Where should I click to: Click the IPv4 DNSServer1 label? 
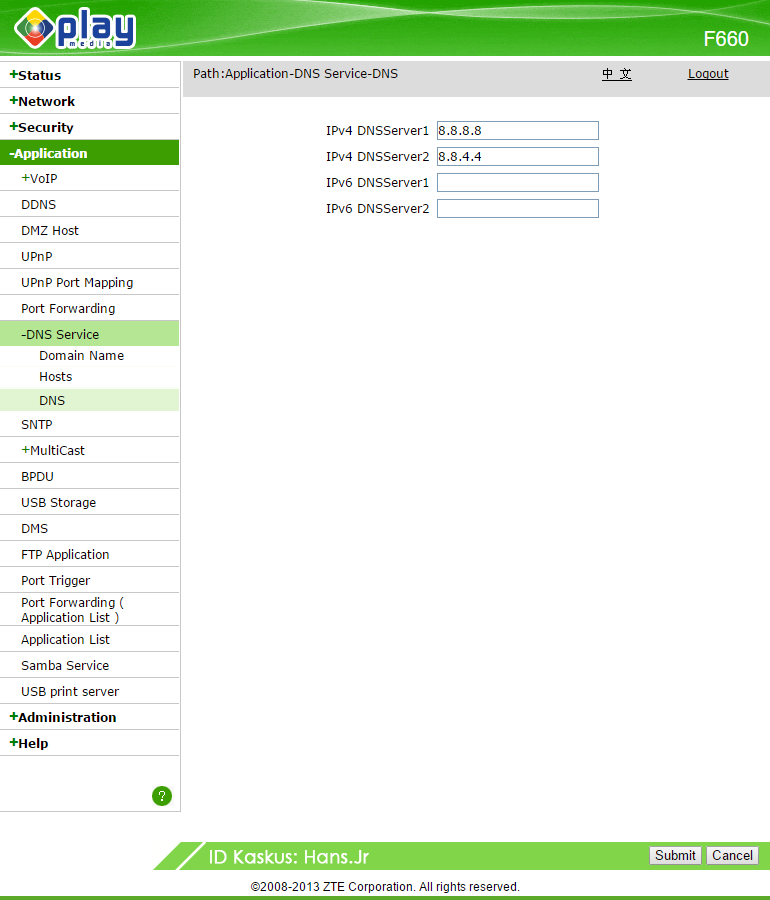point(378,130)
